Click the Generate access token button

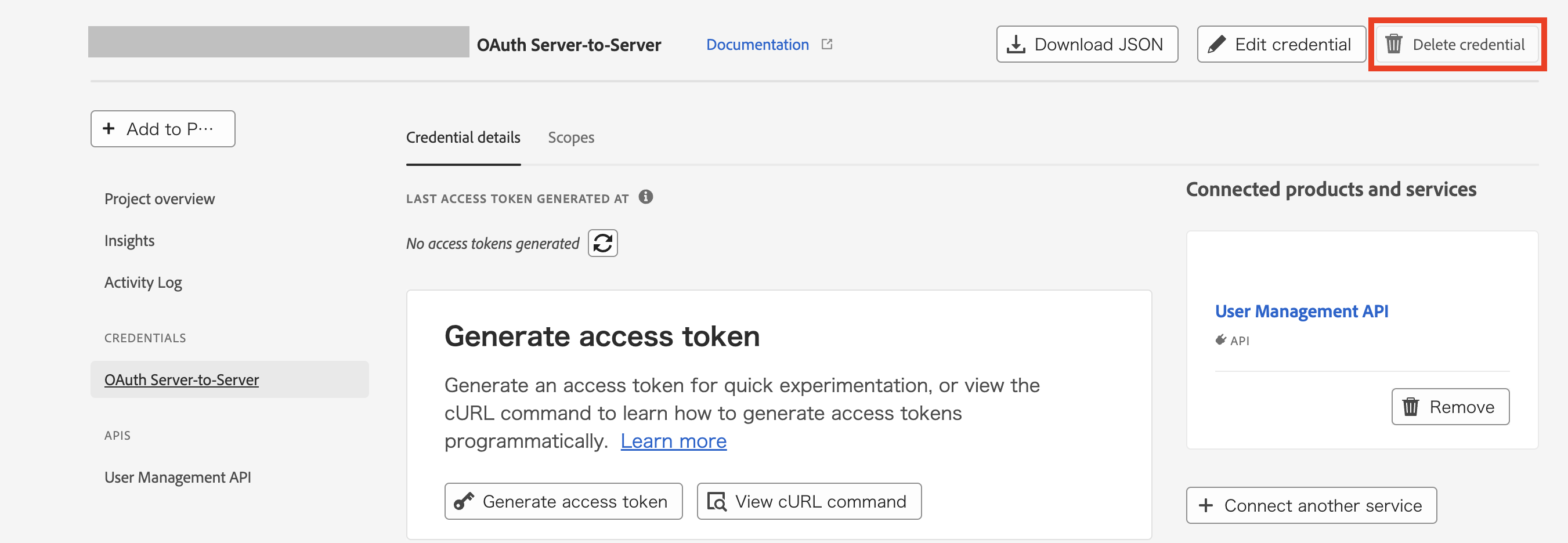pyautogui.click(x=563, y=501)
